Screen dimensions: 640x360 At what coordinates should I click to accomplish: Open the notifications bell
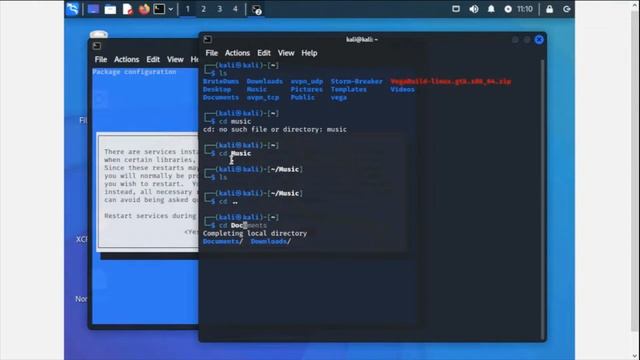pyautogui.click(x=491, y=9)
